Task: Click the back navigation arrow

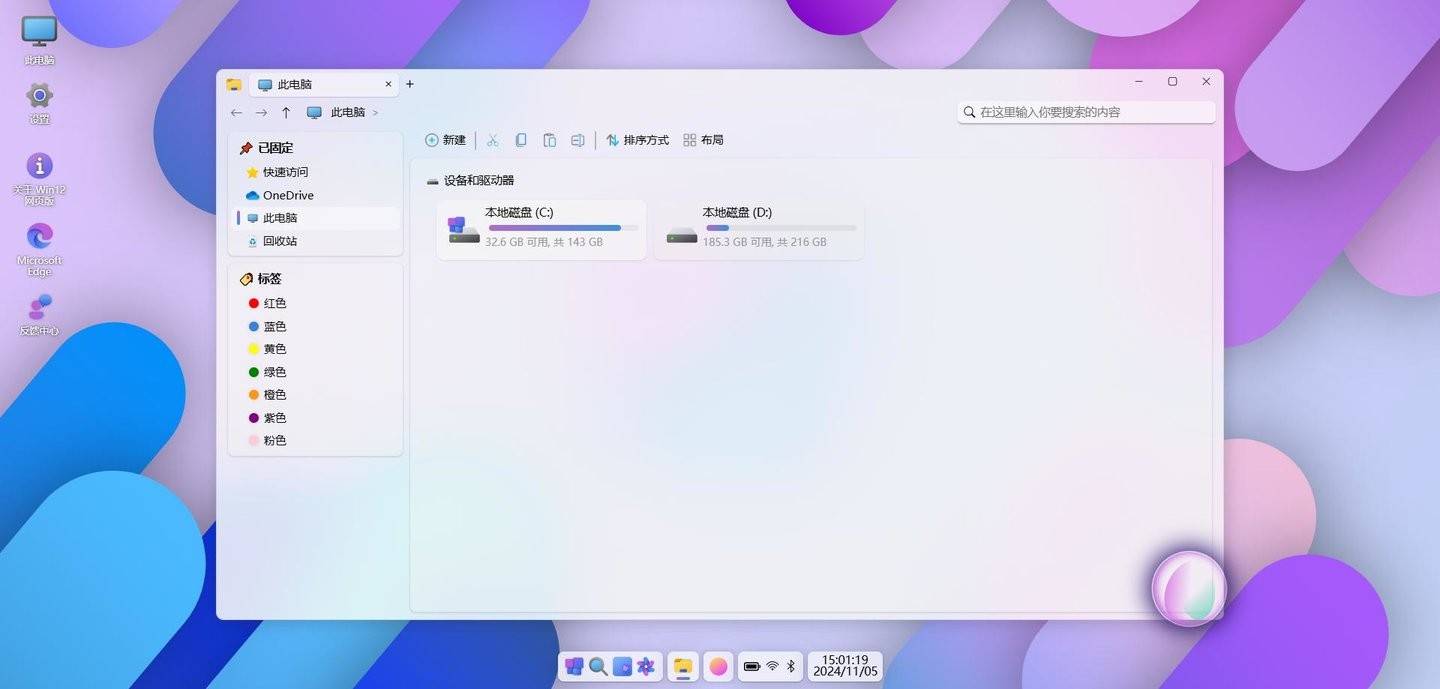Action: click(236, 113)
